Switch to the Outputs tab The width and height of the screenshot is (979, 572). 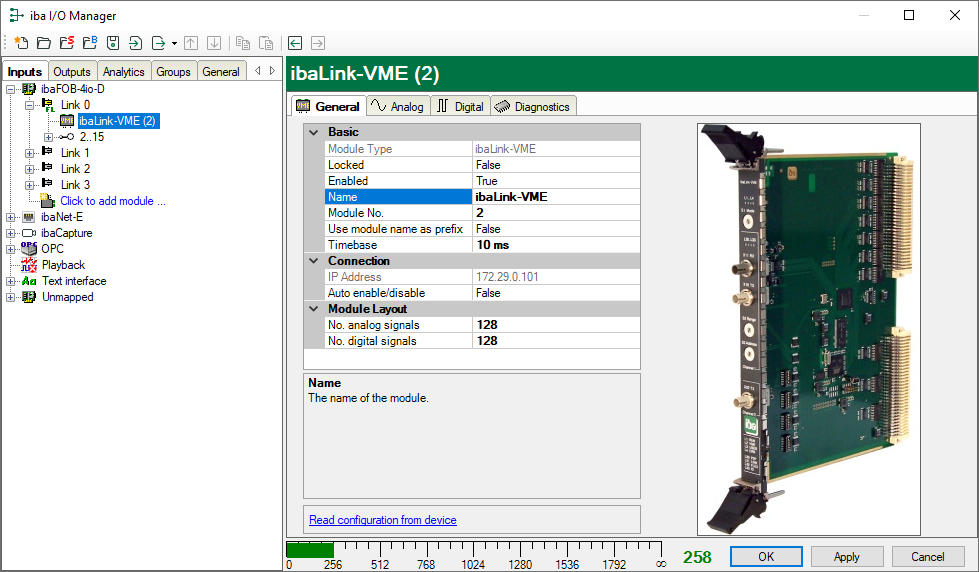coord(72,71)
